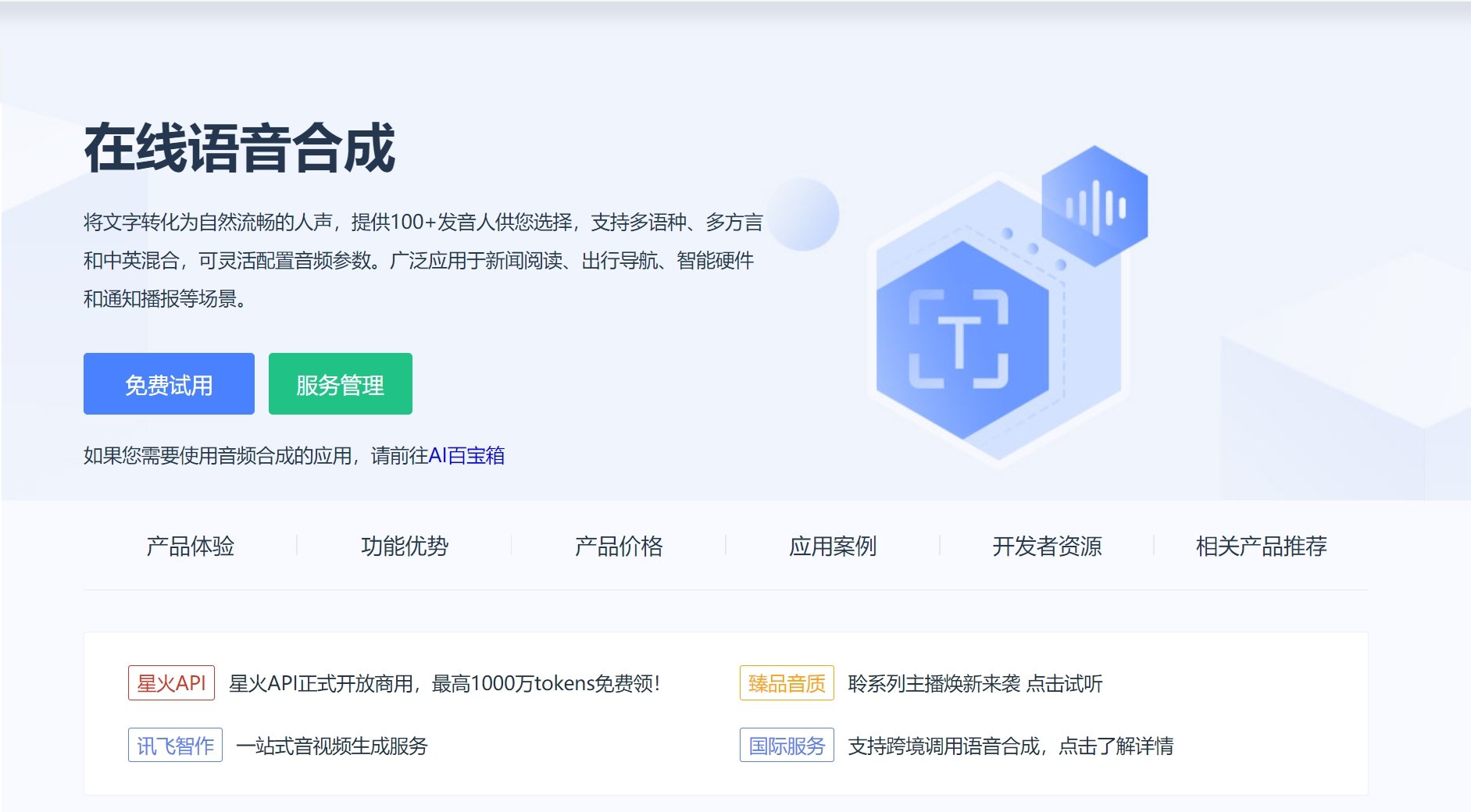Open the 产品价格 section
This screenshot has width=1471, height=812.
(619, 547)
